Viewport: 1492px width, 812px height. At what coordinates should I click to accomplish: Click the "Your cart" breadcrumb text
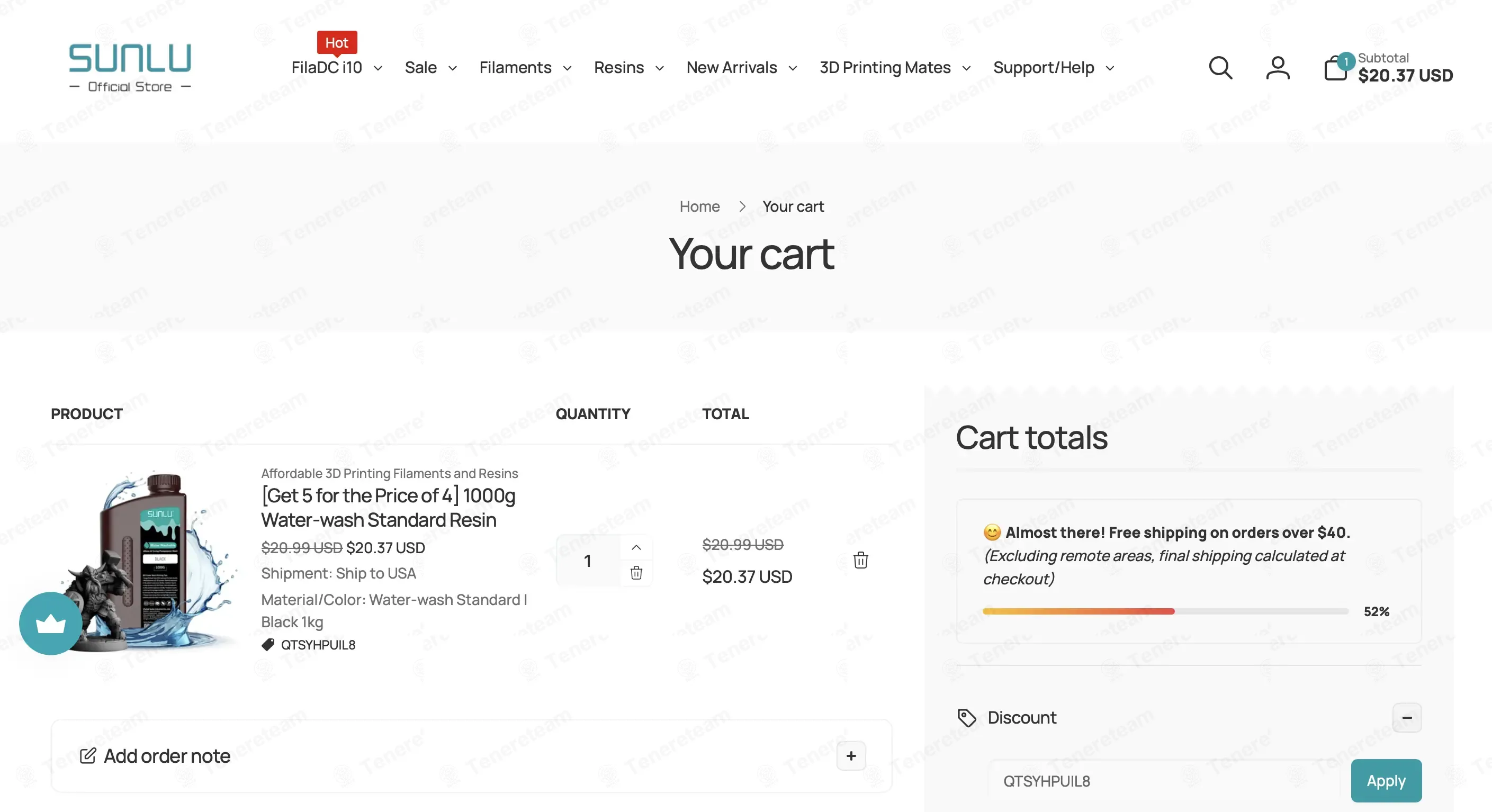click(x=793, y=206)
